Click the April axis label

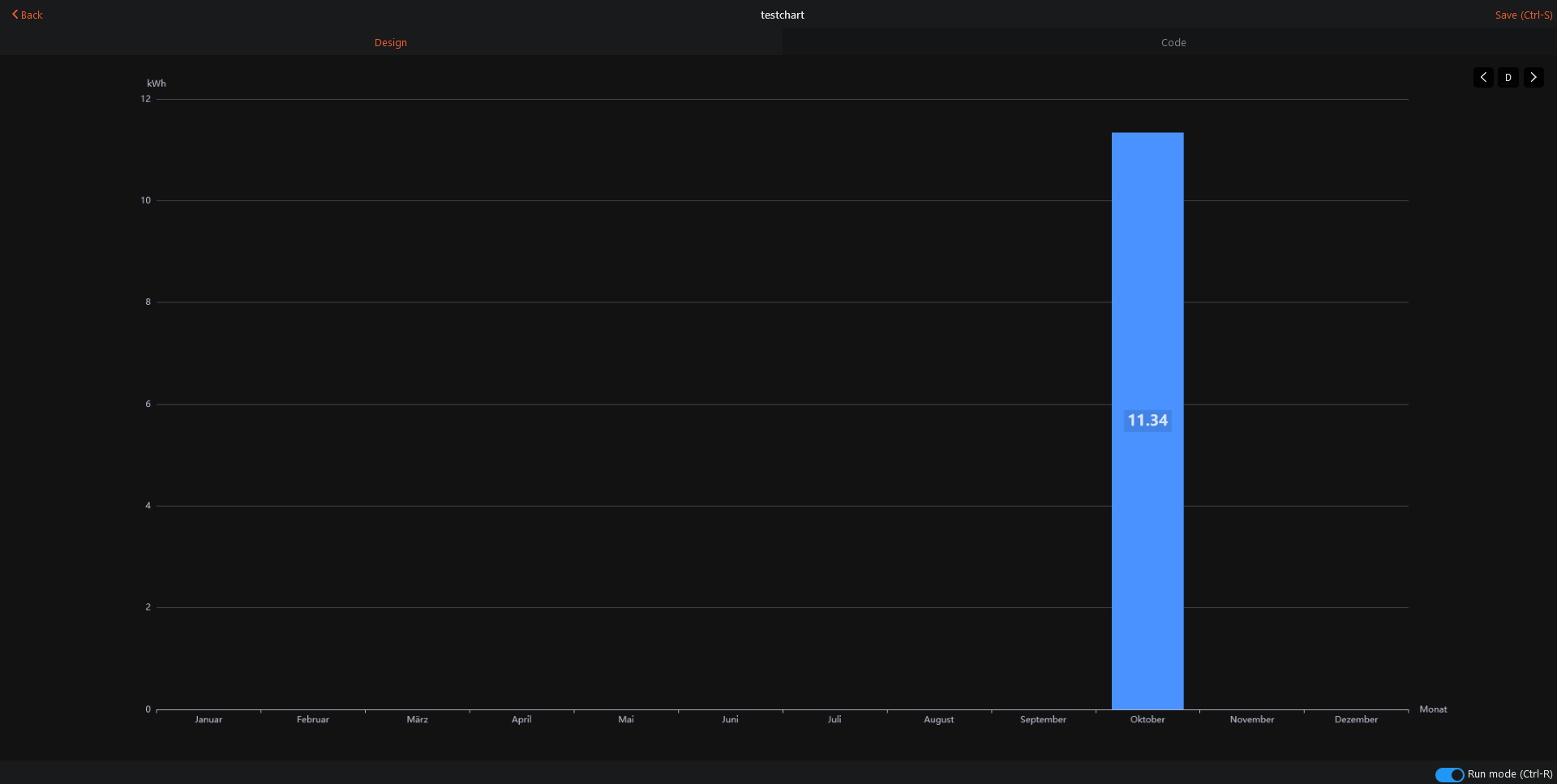pyautogui.click(x=521, y=719)
